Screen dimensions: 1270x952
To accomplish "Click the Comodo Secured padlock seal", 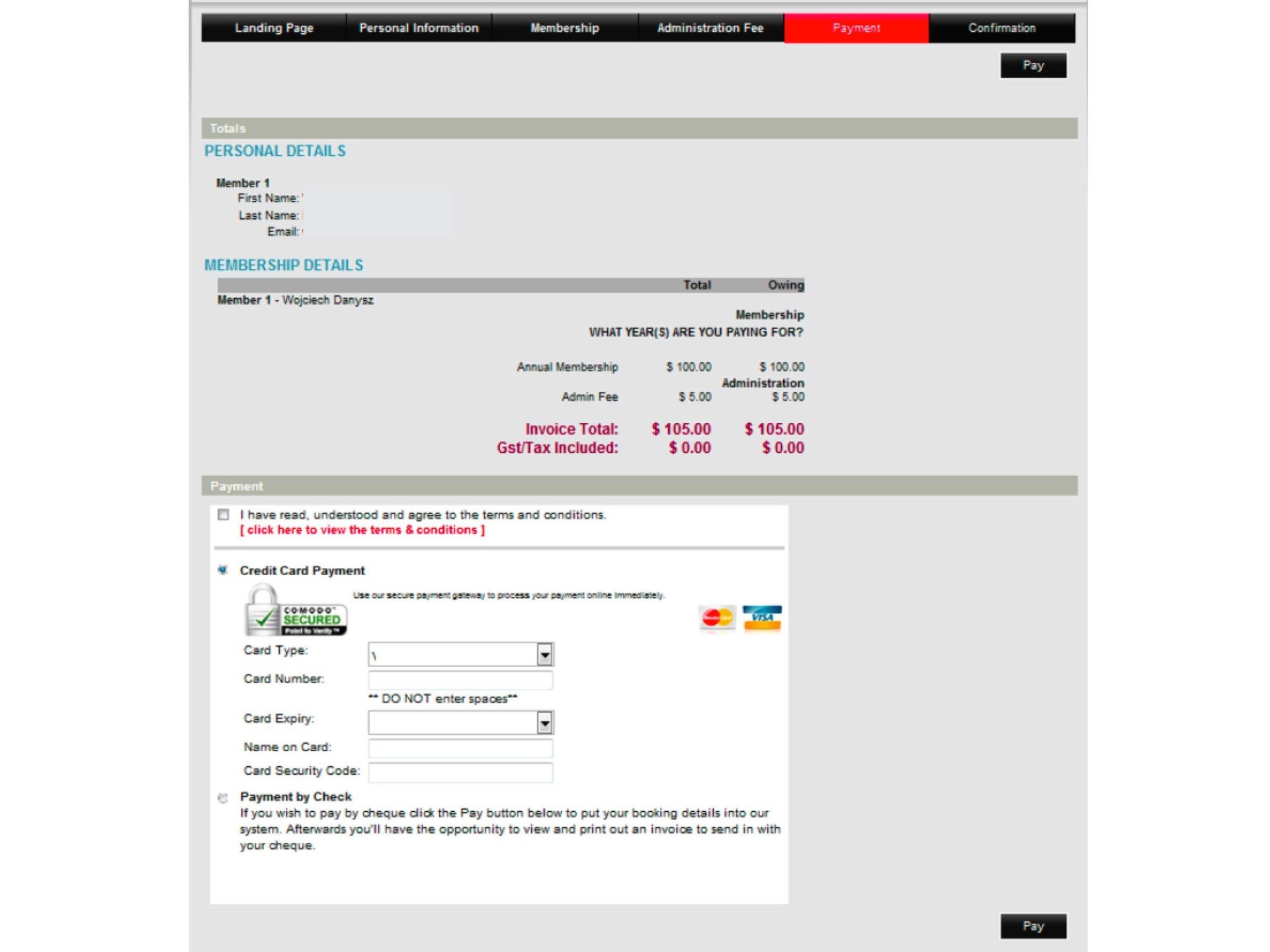I will point(295,612).
